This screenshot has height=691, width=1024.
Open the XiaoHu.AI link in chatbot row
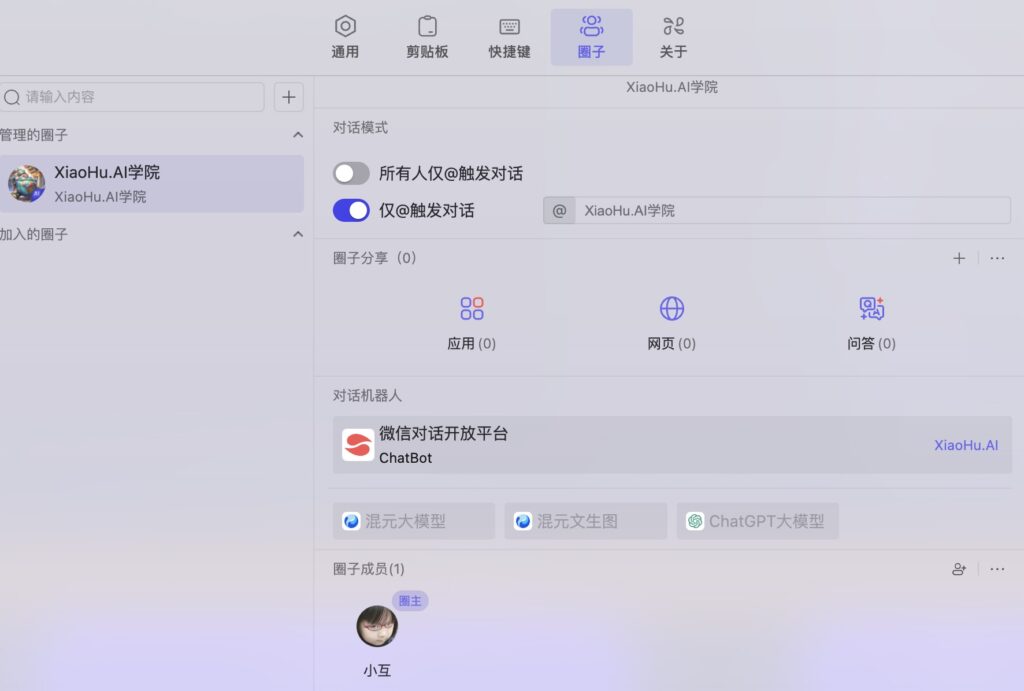[966, 445]
